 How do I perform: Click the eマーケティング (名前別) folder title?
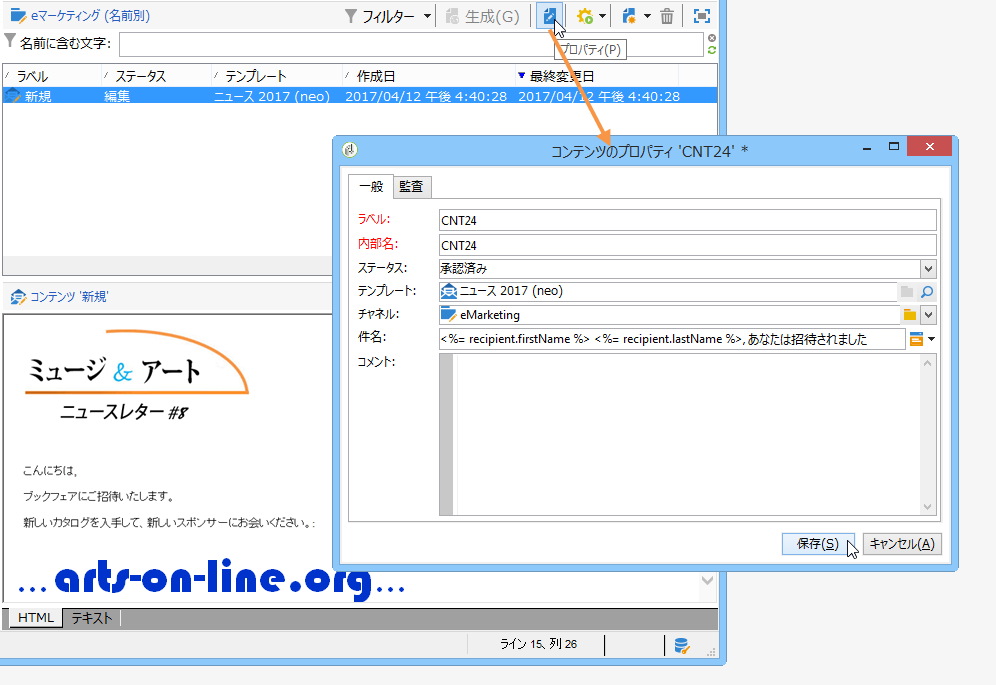click(90, 16)
